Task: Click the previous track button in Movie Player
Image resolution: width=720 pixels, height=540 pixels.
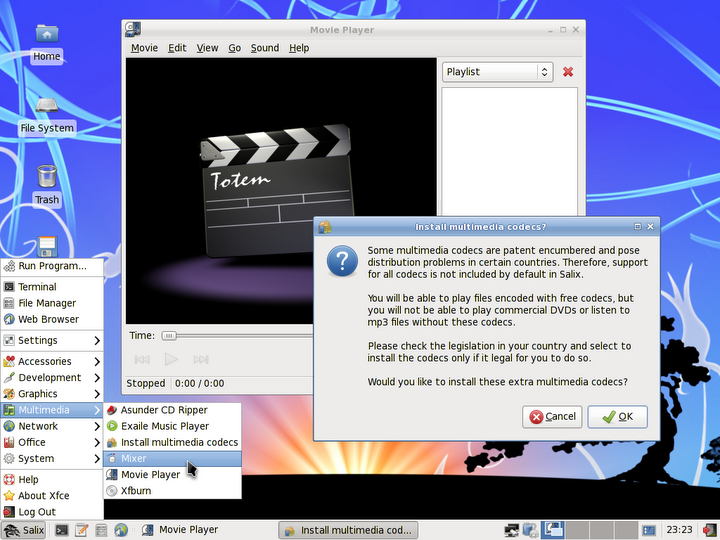Action: [x=142, y=359]
